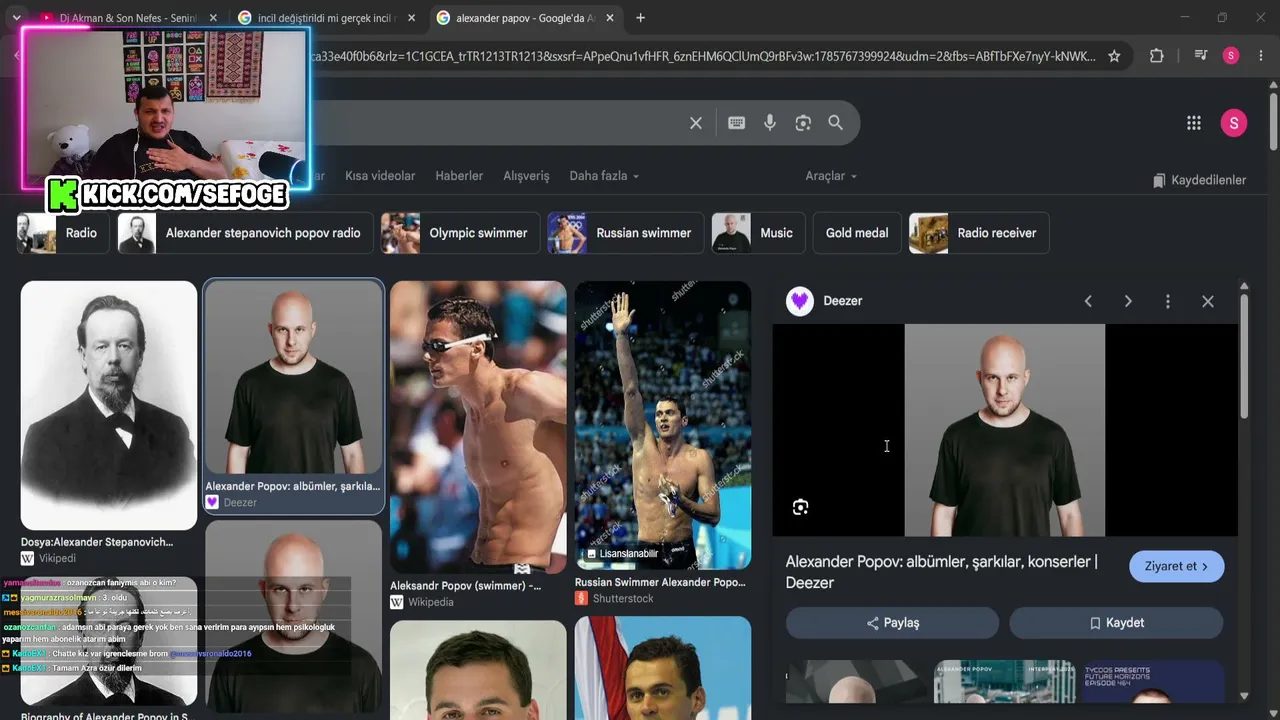Open Deezer site icon in preview panel
The height and width of the screenshot is (720, 1280).
pyautogui.click(x=800, y=301)
